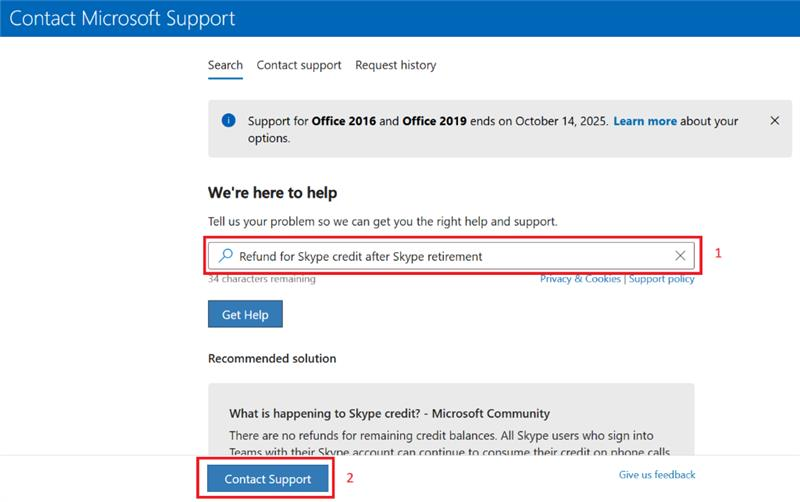The height and width of the screenshot is (502, 800).
Task: Click the Contact Microsoft Support header title
Action: pos(122,18)
